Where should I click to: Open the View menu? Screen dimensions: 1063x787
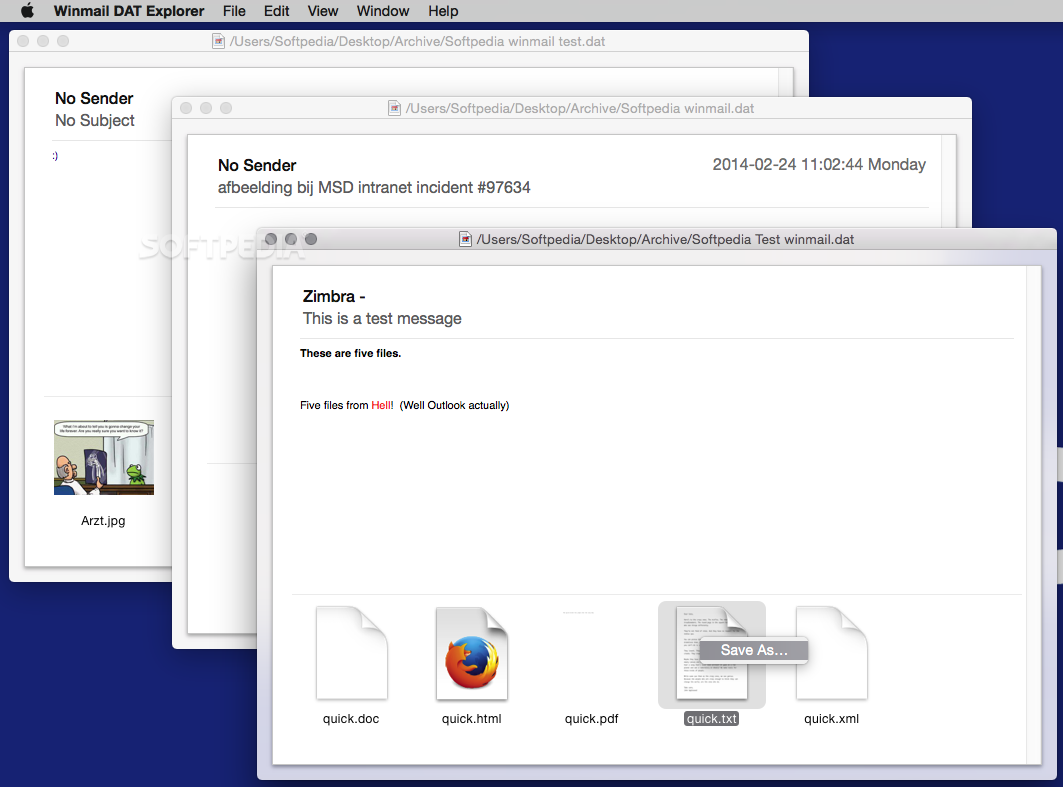pyautogui.click(x=323, y=11)
